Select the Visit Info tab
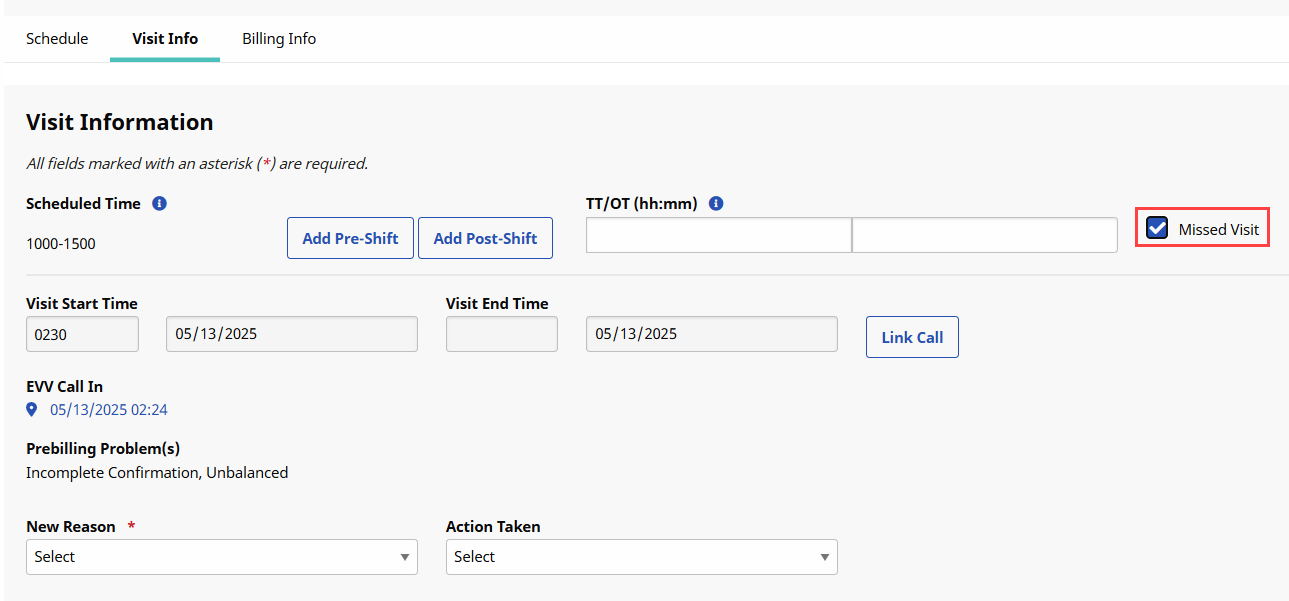The image size is (1289, 601). pos(165,39)
